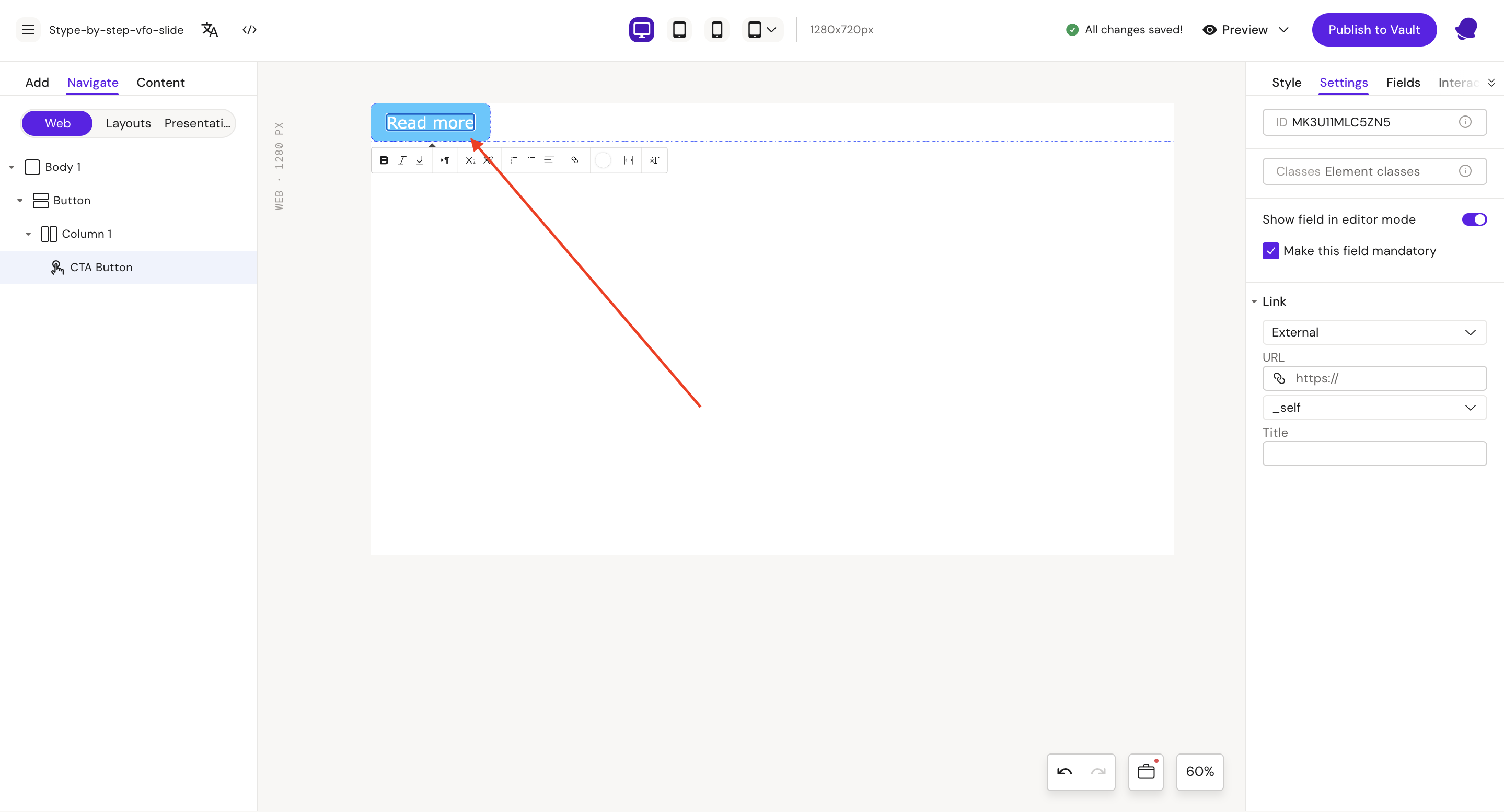This screenshot has height=812, width=1504.
Task: Expand more right panel tabs
Action: click(x=1490, y=83)
